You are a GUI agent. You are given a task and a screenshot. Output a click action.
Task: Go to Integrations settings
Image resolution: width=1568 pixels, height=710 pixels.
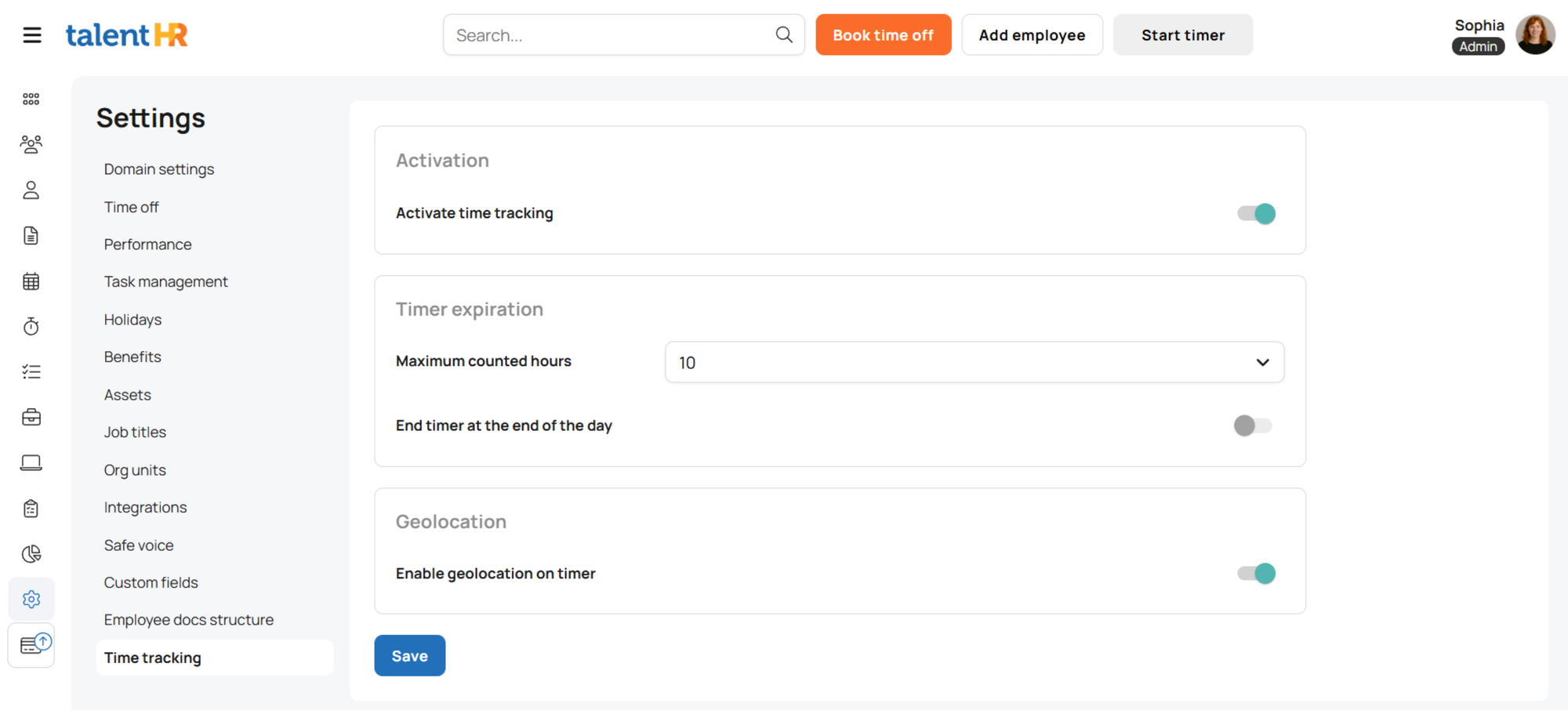coord(145,508)
